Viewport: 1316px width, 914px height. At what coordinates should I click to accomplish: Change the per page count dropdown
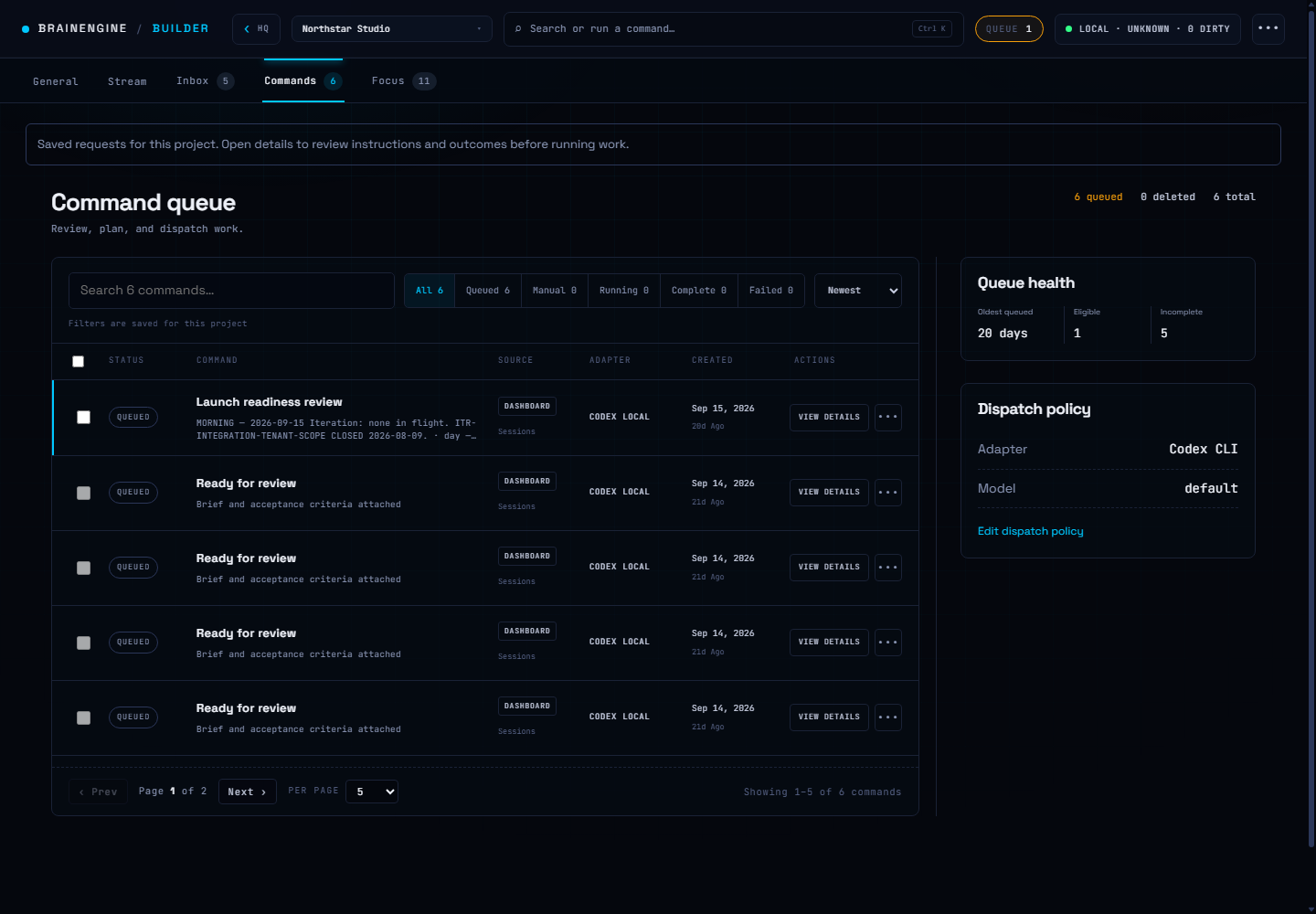(x=372, y=792)
